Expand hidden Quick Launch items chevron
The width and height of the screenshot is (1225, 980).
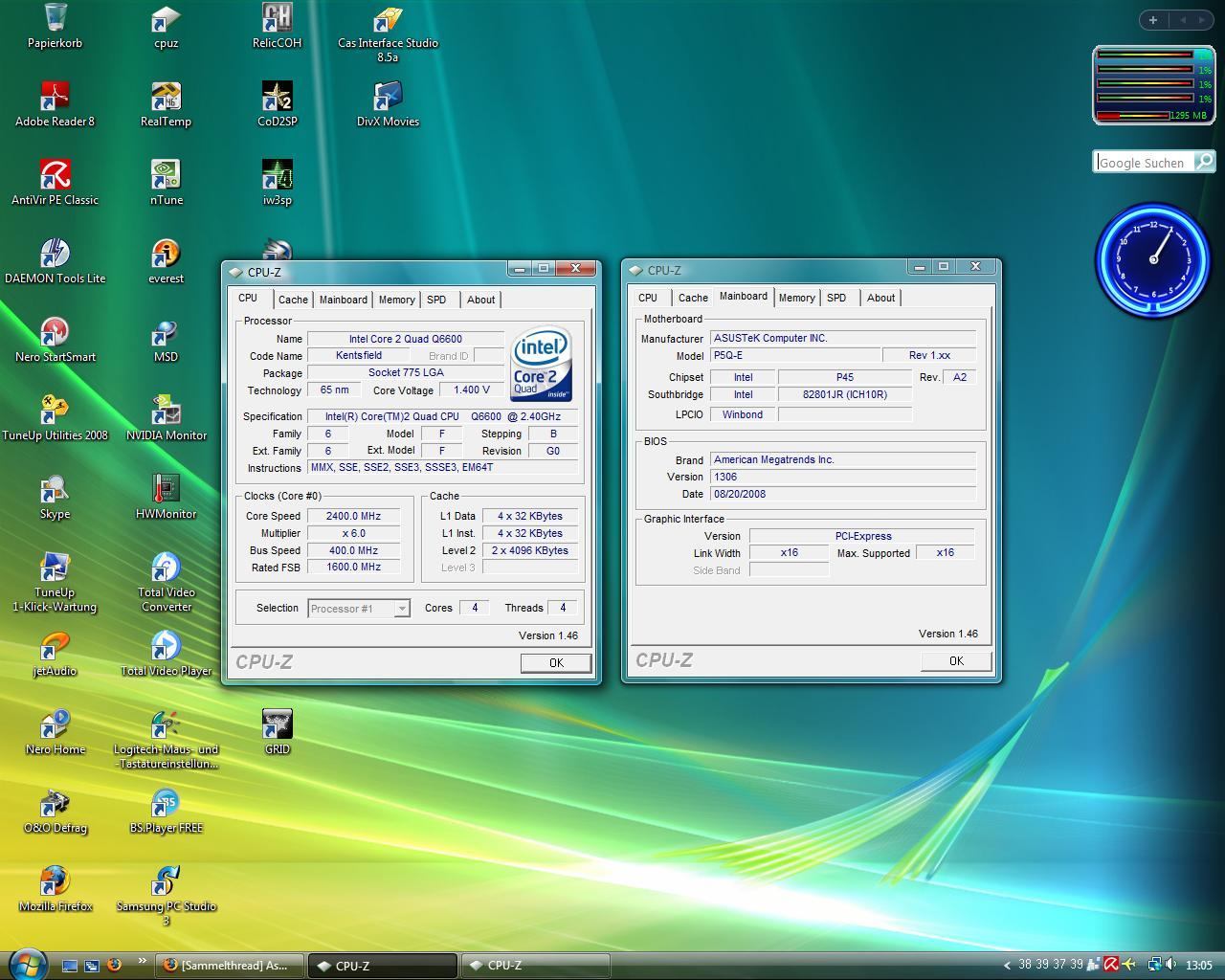tap(143, 961)
